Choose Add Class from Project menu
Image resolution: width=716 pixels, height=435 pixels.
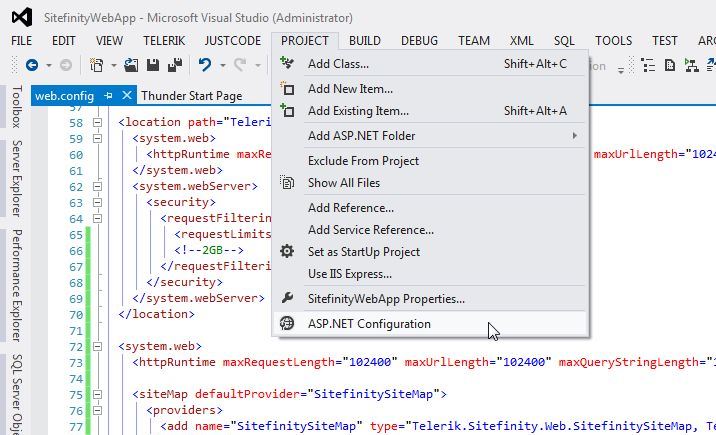(338, 64)
